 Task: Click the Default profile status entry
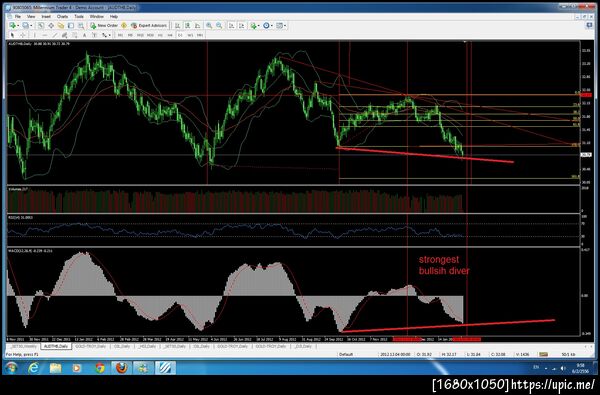[x=346, y=354]
